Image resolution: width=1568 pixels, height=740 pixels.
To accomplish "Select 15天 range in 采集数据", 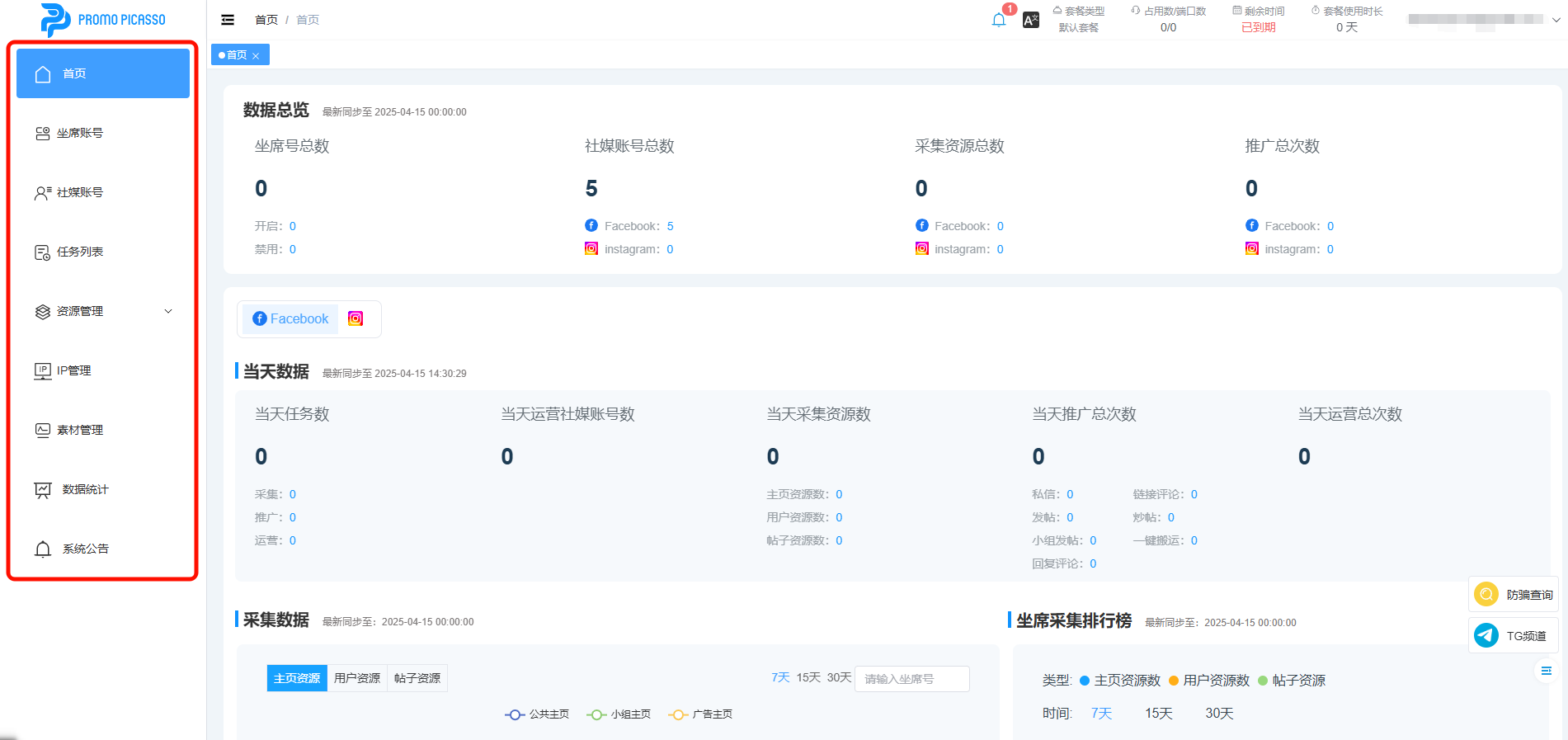I will [808, 677].
